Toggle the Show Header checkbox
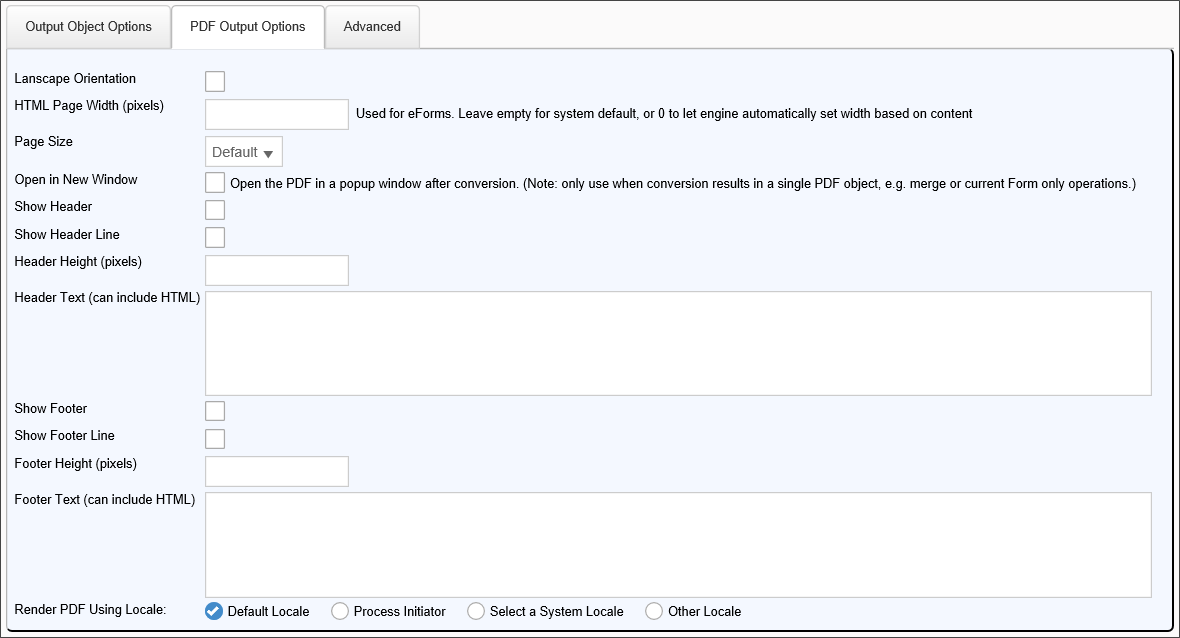This screenshot has height=638, width=1180. point(215,210)
